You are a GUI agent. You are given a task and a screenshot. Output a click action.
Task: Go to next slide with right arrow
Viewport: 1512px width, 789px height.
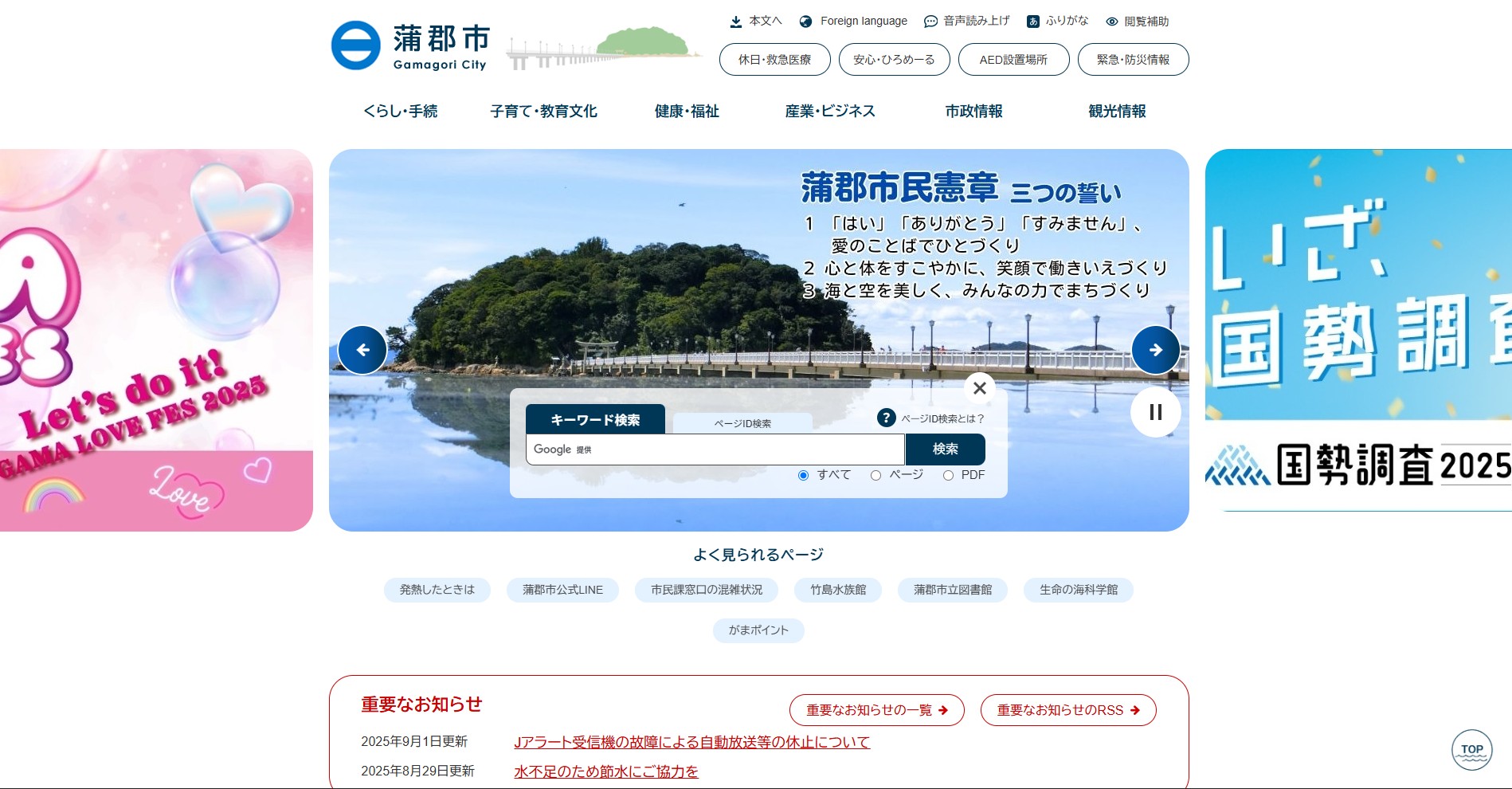pyautogui.click(x=1155, y=350)
